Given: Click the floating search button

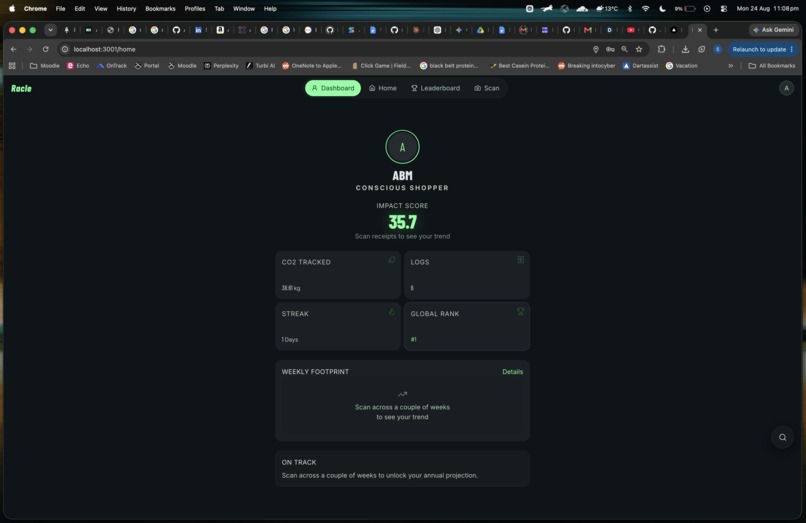Looking at the screenshot, I should click(x=782, y=437).
